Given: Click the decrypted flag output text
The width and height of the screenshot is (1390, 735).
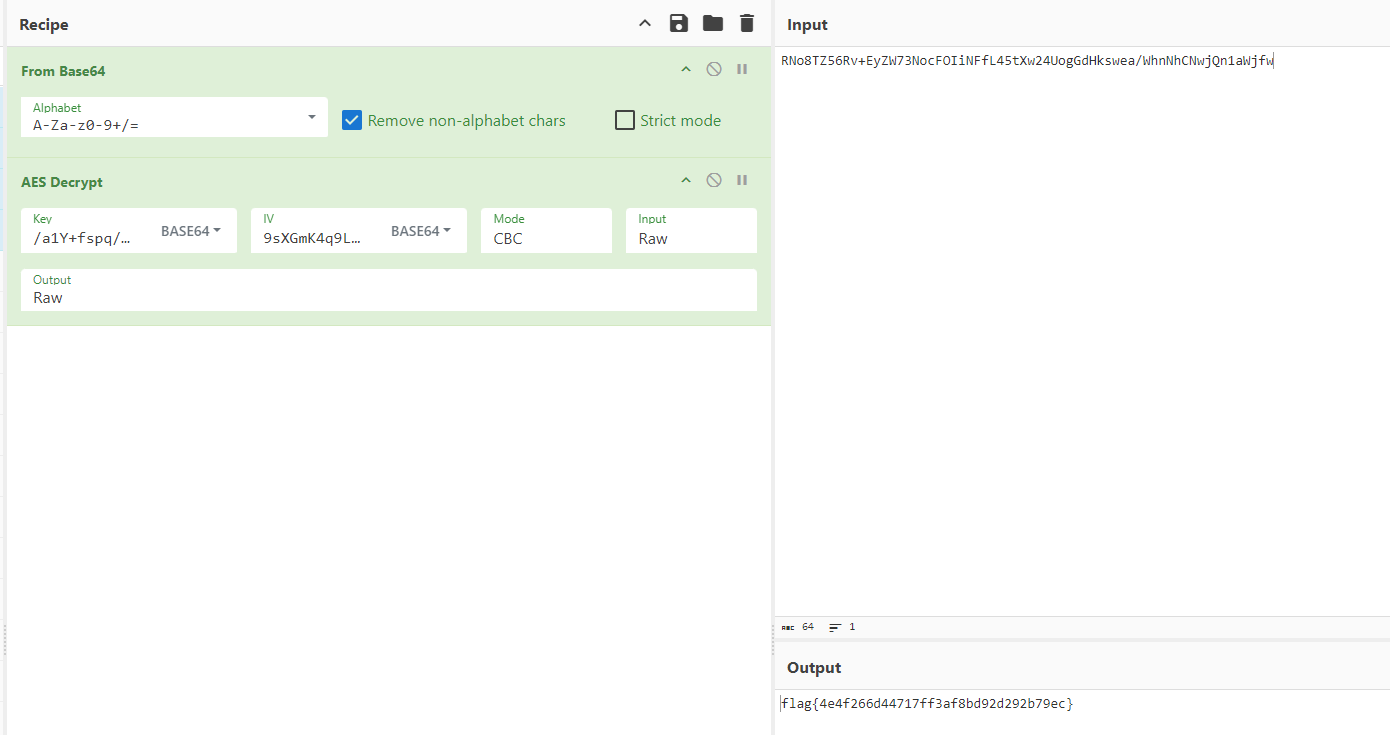Looking at the screenshot, I should coord(927,704).
